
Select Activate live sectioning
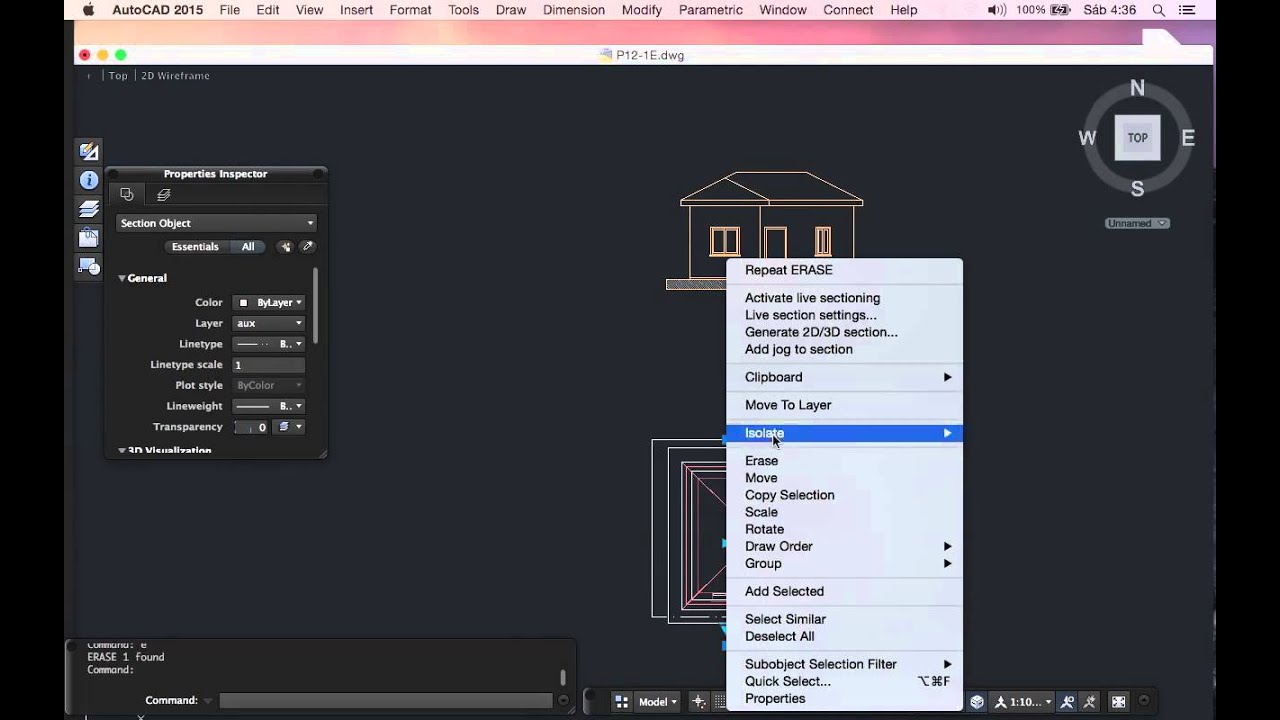click(x=844, y=298)
